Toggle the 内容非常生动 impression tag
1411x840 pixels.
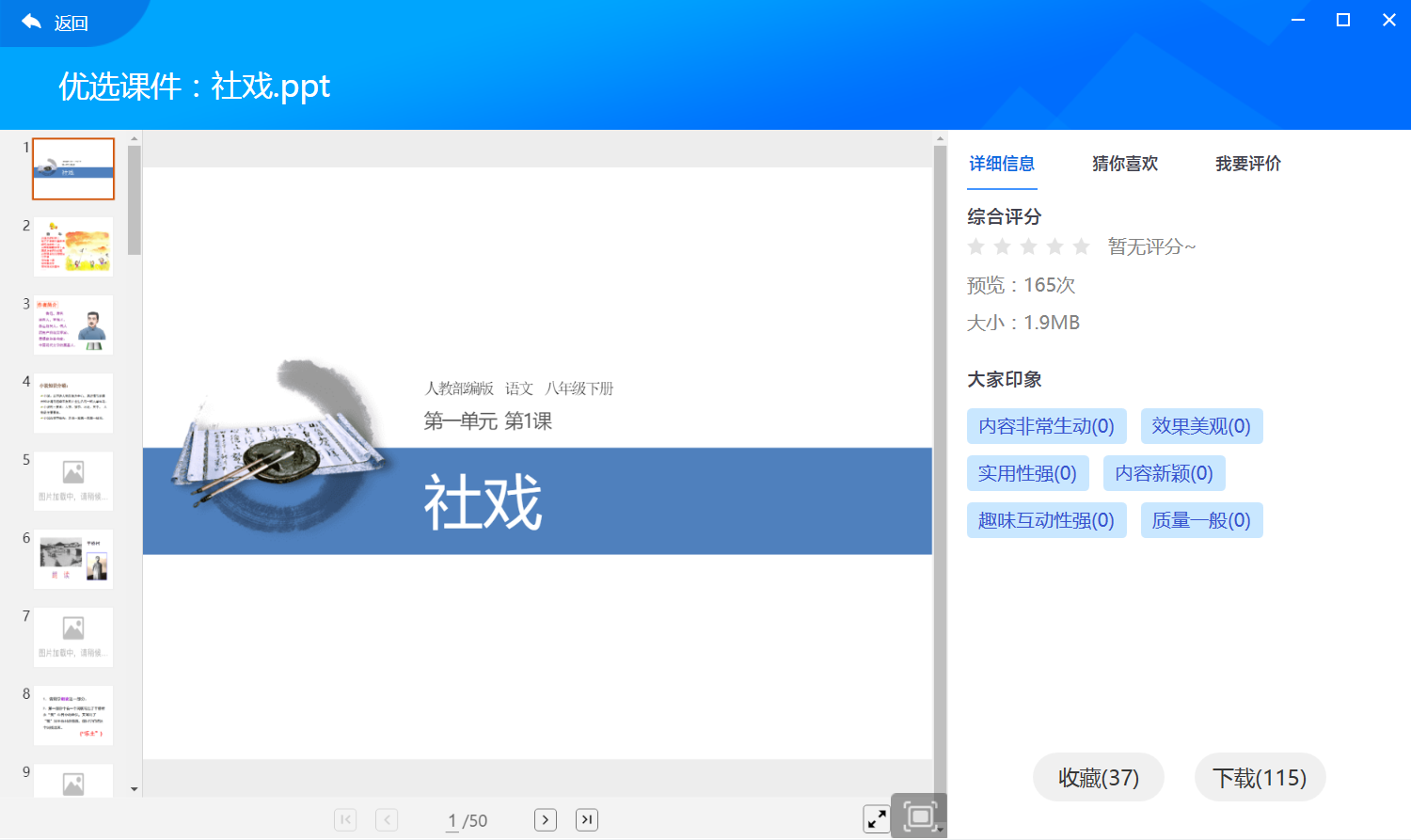point(1046,426)
